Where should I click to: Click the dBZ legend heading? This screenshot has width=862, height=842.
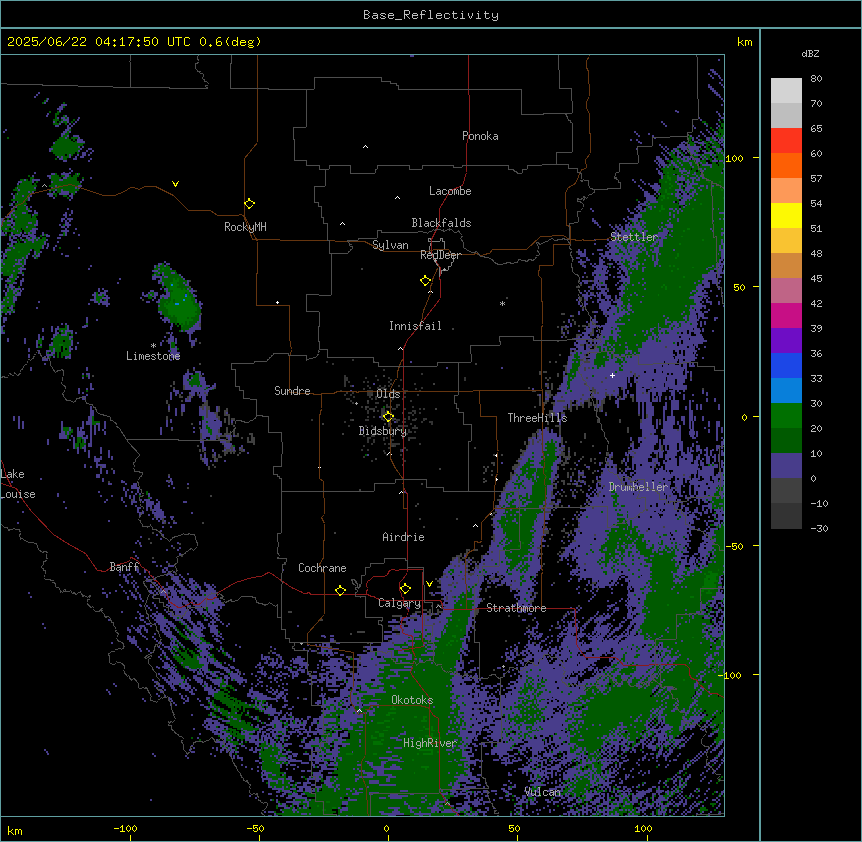[810, 54]
